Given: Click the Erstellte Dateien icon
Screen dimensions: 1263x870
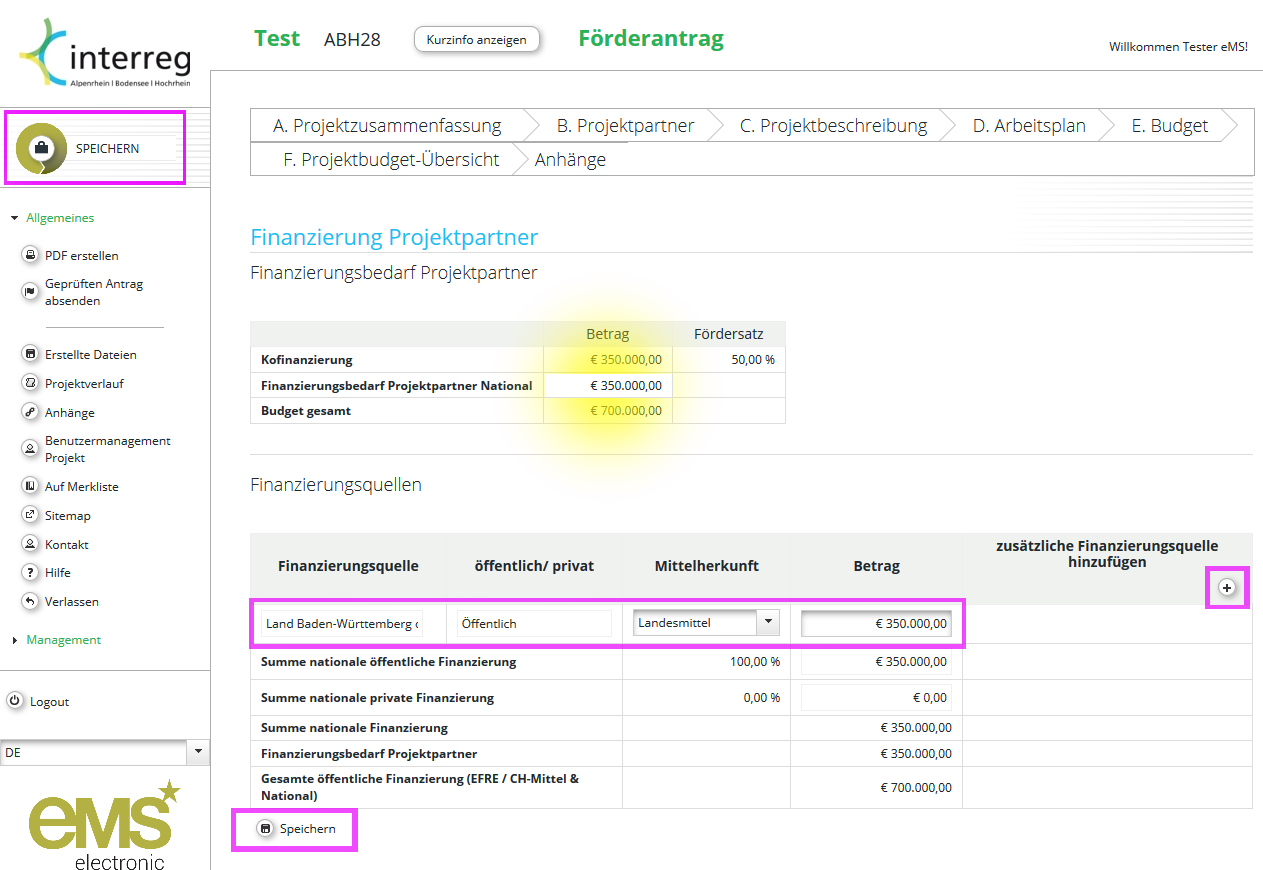Looking at the screenshot, I should tap(30, 354).
